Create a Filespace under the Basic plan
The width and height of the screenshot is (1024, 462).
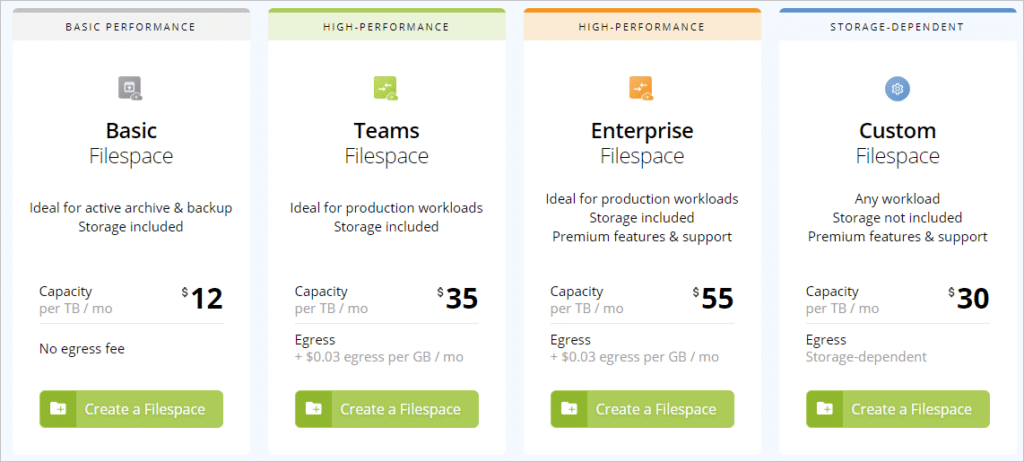click(131, 409)
